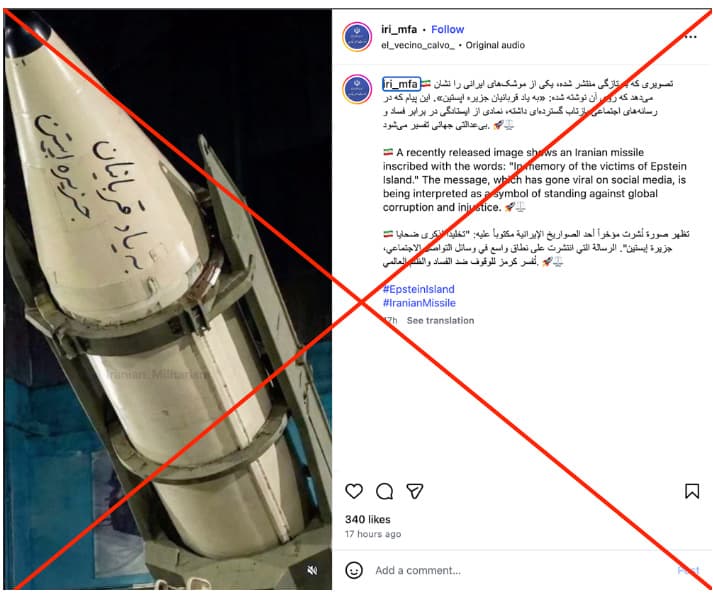
Task: Open the three-dot more options menu
Action: pyautogui.click(x=690, y=37)
